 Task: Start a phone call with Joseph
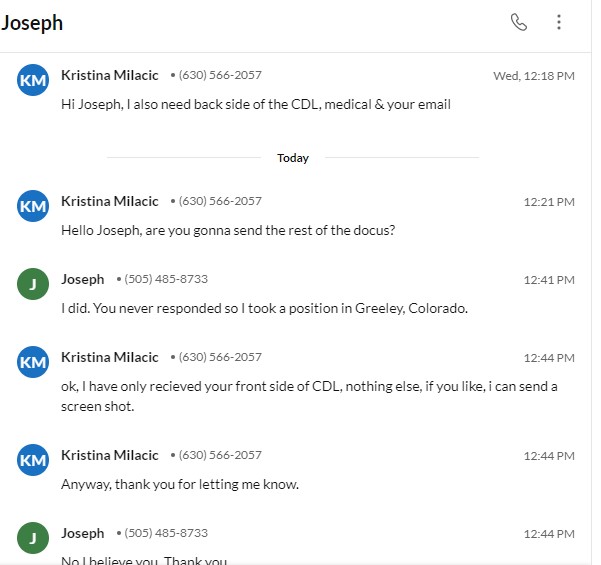[518, 23]
